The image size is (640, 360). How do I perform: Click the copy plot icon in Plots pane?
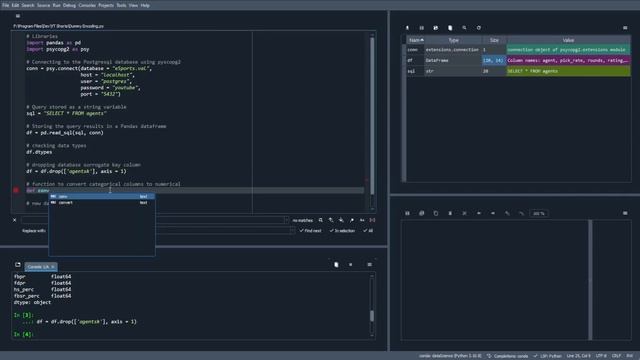click(436, 213)
